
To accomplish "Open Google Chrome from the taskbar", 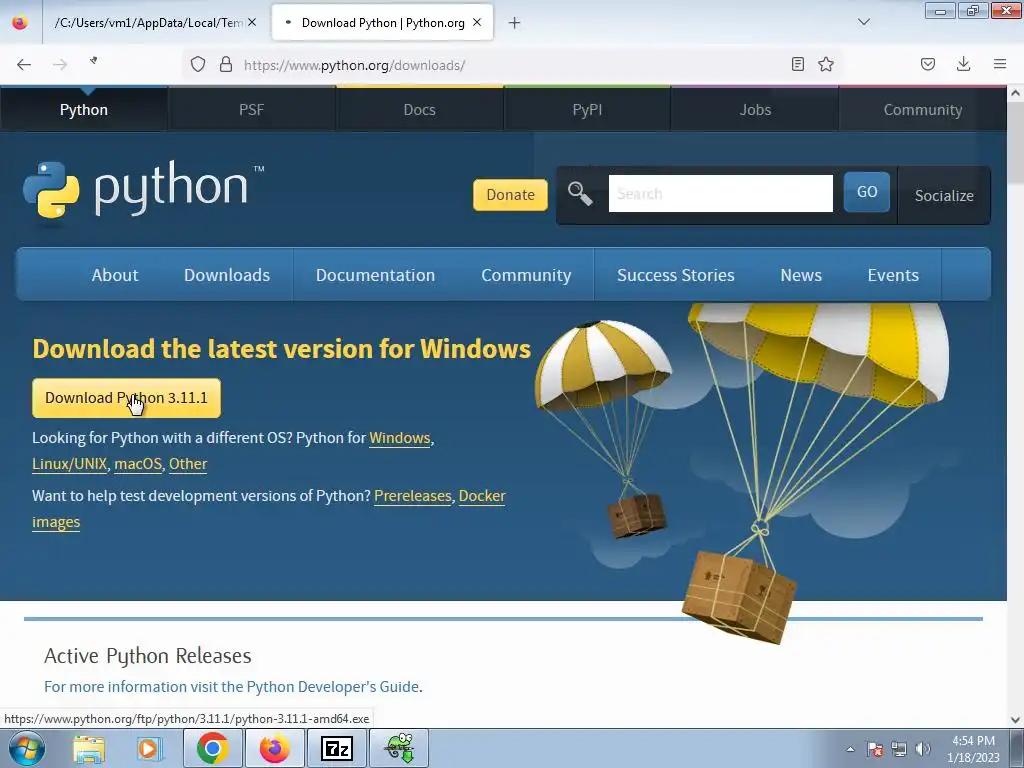I will [x=212, y=748].
